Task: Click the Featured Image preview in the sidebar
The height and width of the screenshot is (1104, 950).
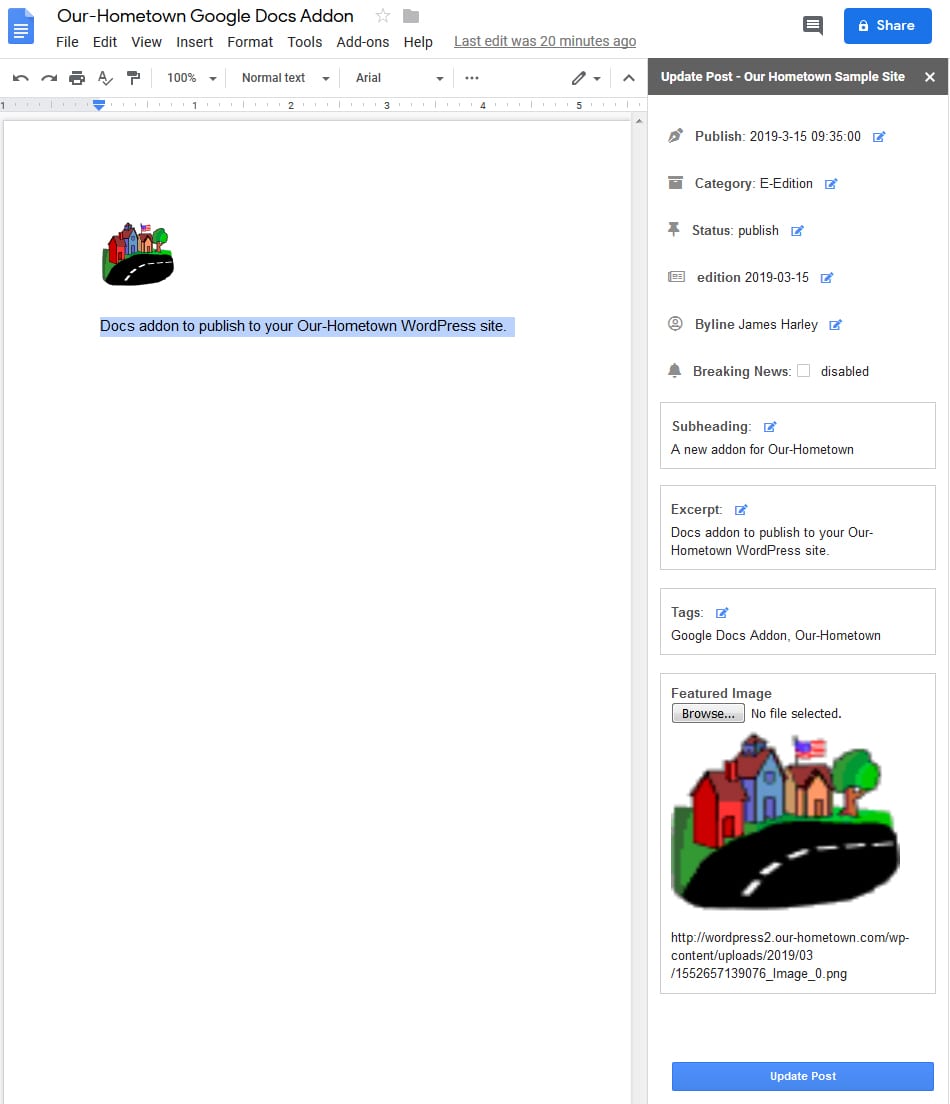Action: pos(785,820)
